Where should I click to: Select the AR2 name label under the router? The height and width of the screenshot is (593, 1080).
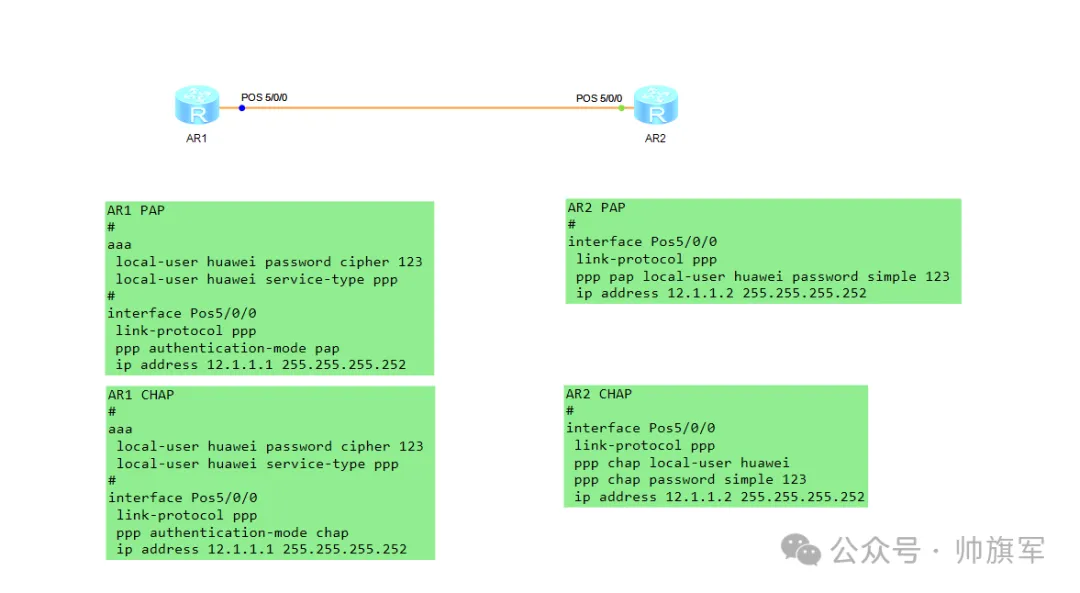(655, 138)
